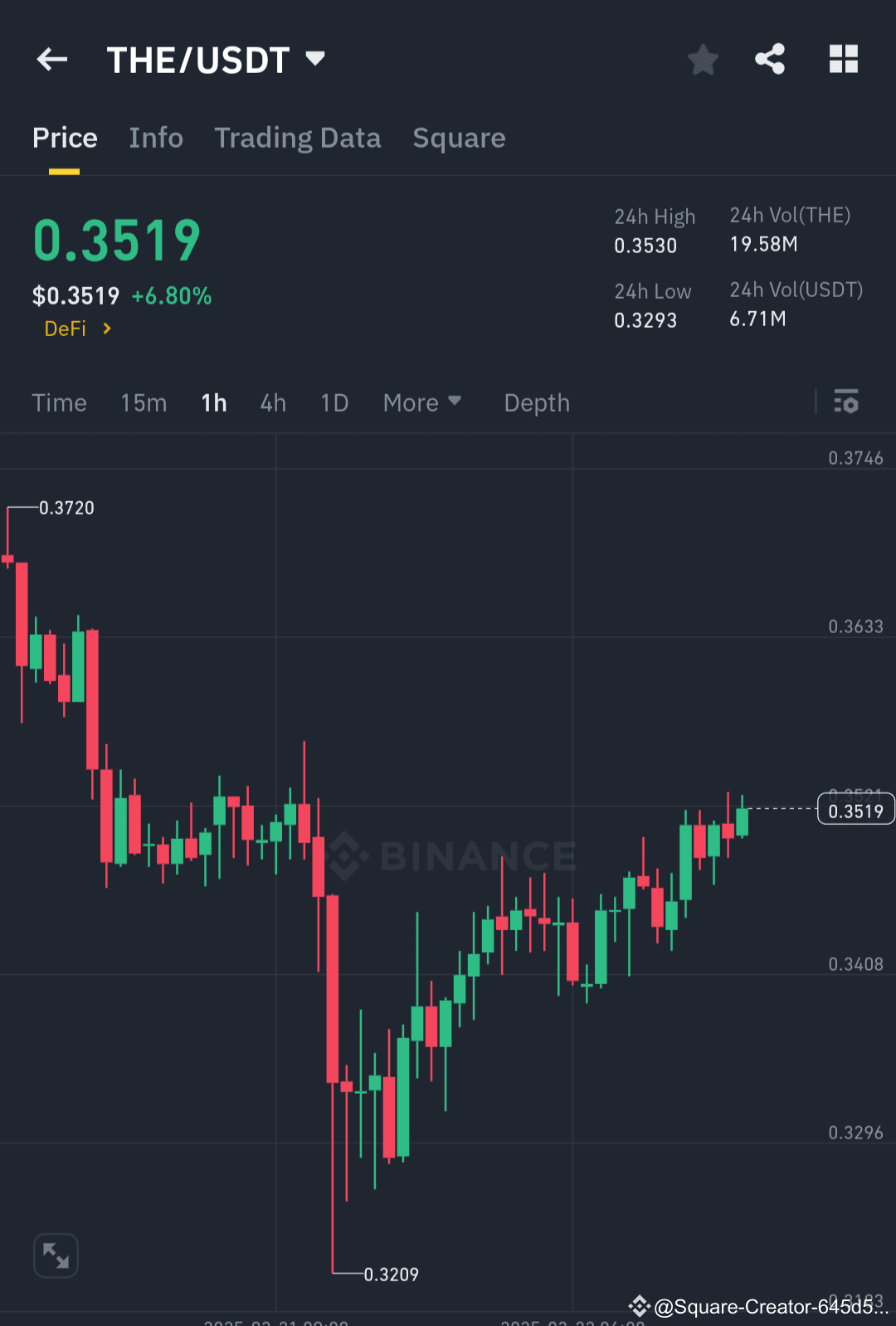Tap the 0.3519 current price label on chart
Image resolution: width=896 pixels, height=1326 pixels.
[855, 808]
